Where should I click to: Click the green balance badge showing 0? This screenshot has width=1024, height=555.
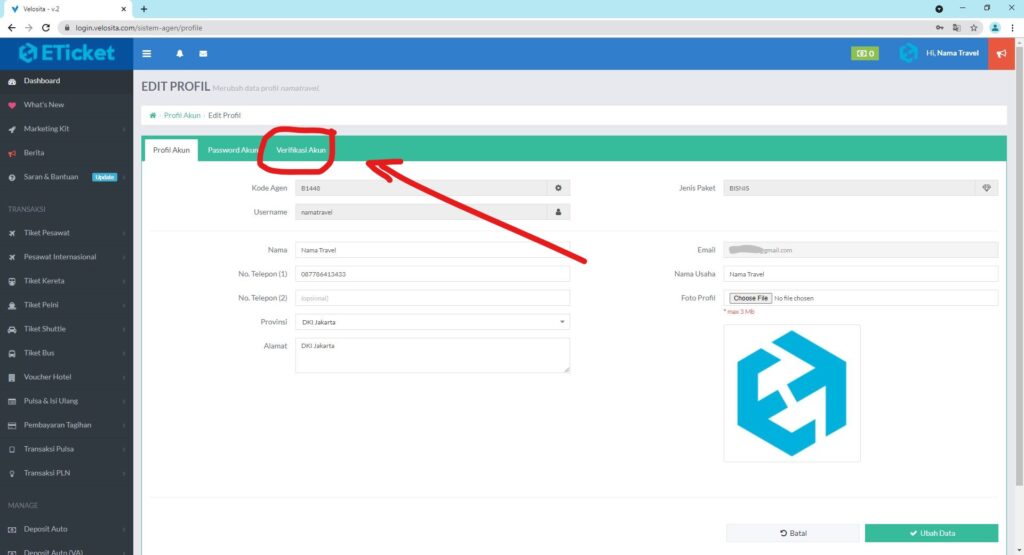865,54
